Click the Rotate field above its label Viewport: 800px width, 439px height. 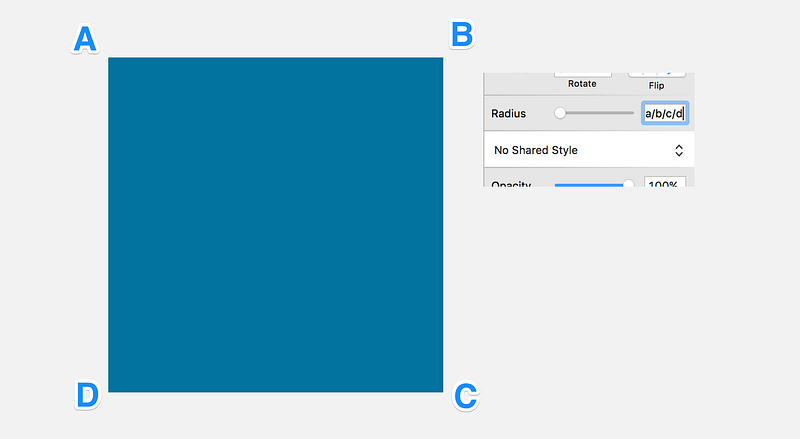tap(583, 75)
